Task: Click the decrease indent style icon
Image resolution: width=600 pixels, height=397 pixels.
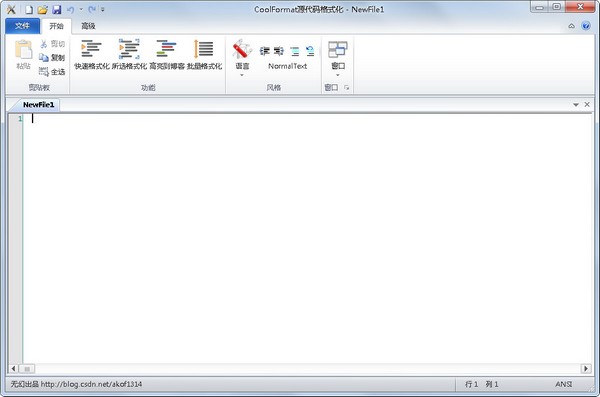Action: pos(265,51)
